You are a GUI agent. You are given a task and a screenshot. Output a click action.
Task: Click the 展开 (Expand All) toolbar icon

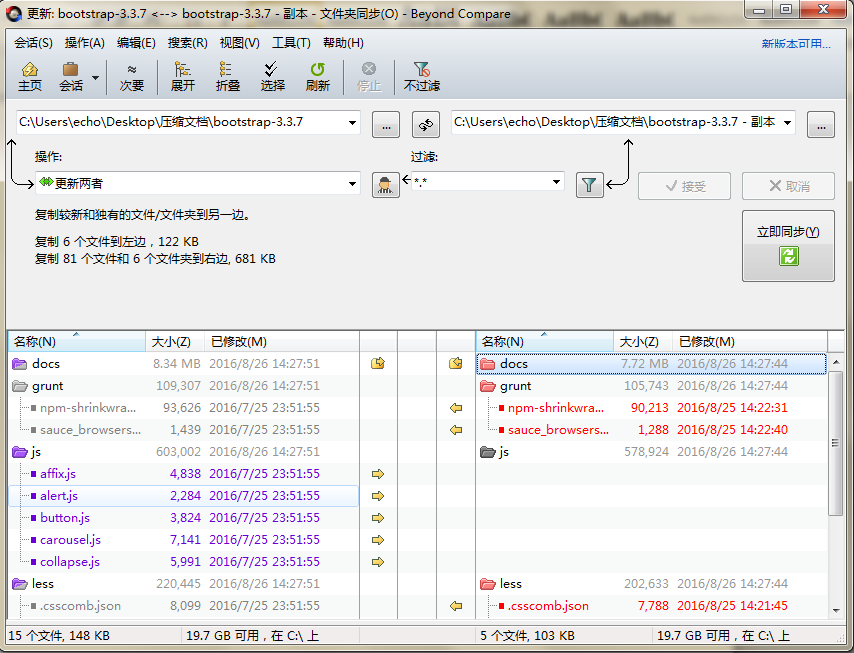point(182,76)
